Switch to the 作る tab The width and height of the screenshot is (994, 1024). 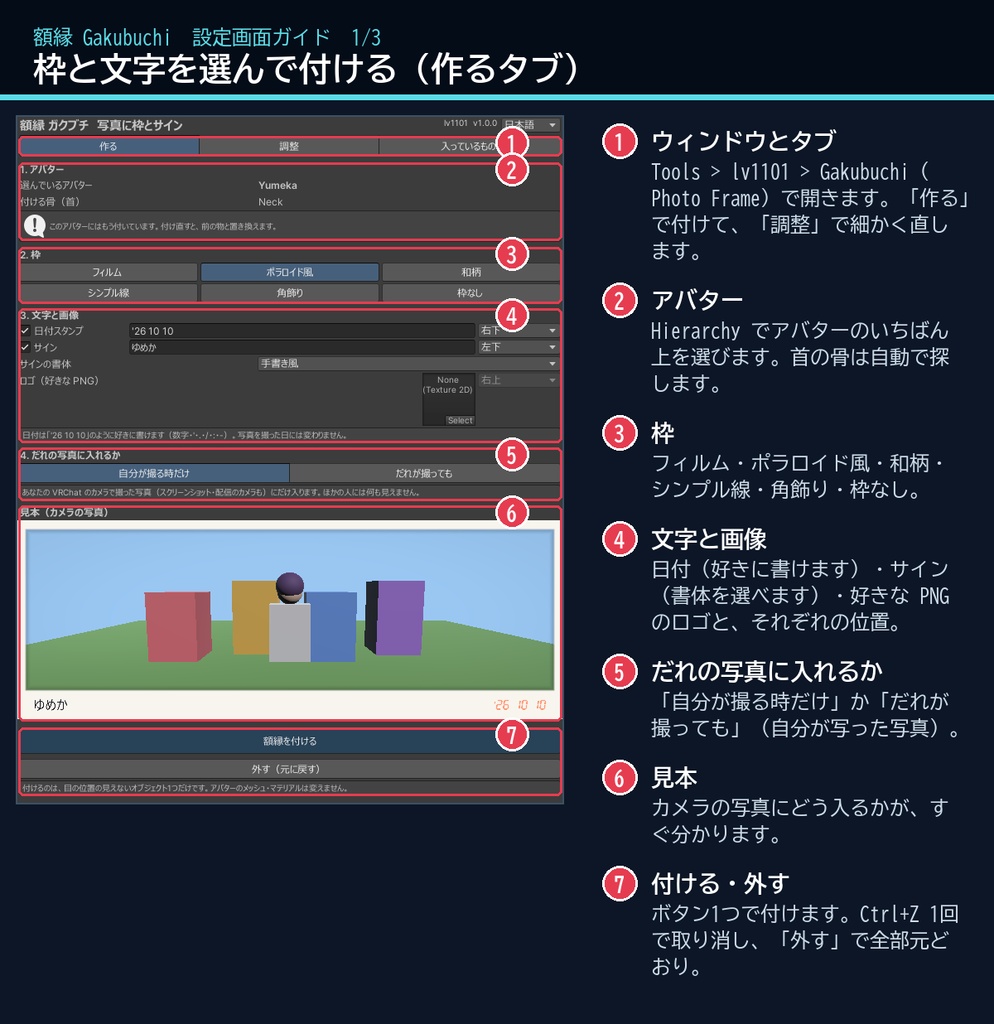109,146
